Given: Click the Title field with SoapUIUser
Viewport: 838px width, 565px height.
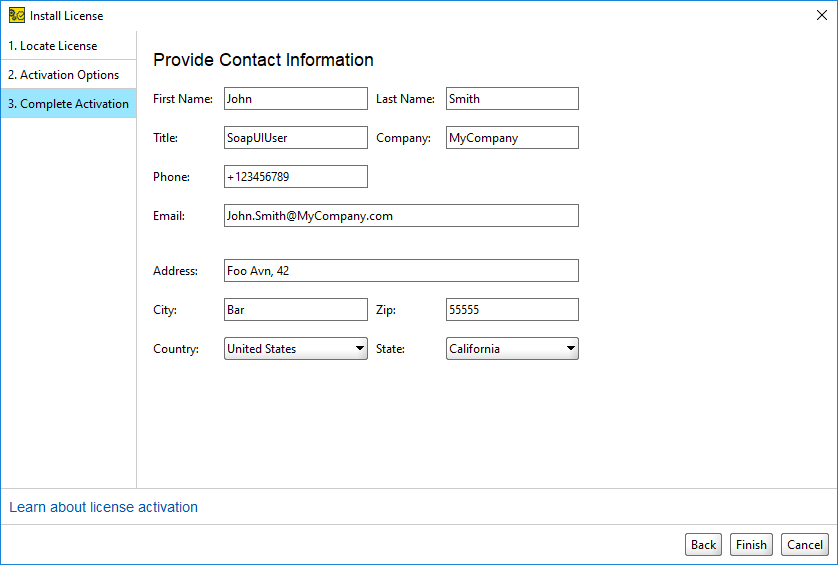Looking at the screenshot, I should [x=296, y=137].
